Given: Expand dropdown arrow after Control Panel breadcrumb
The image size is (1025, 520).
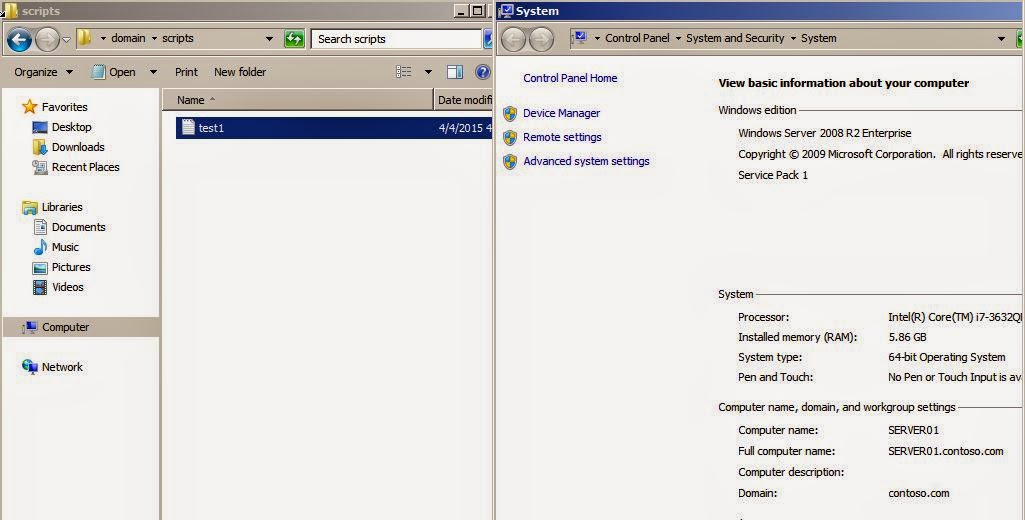Looking at the screenshot, I should coord(678,39).
